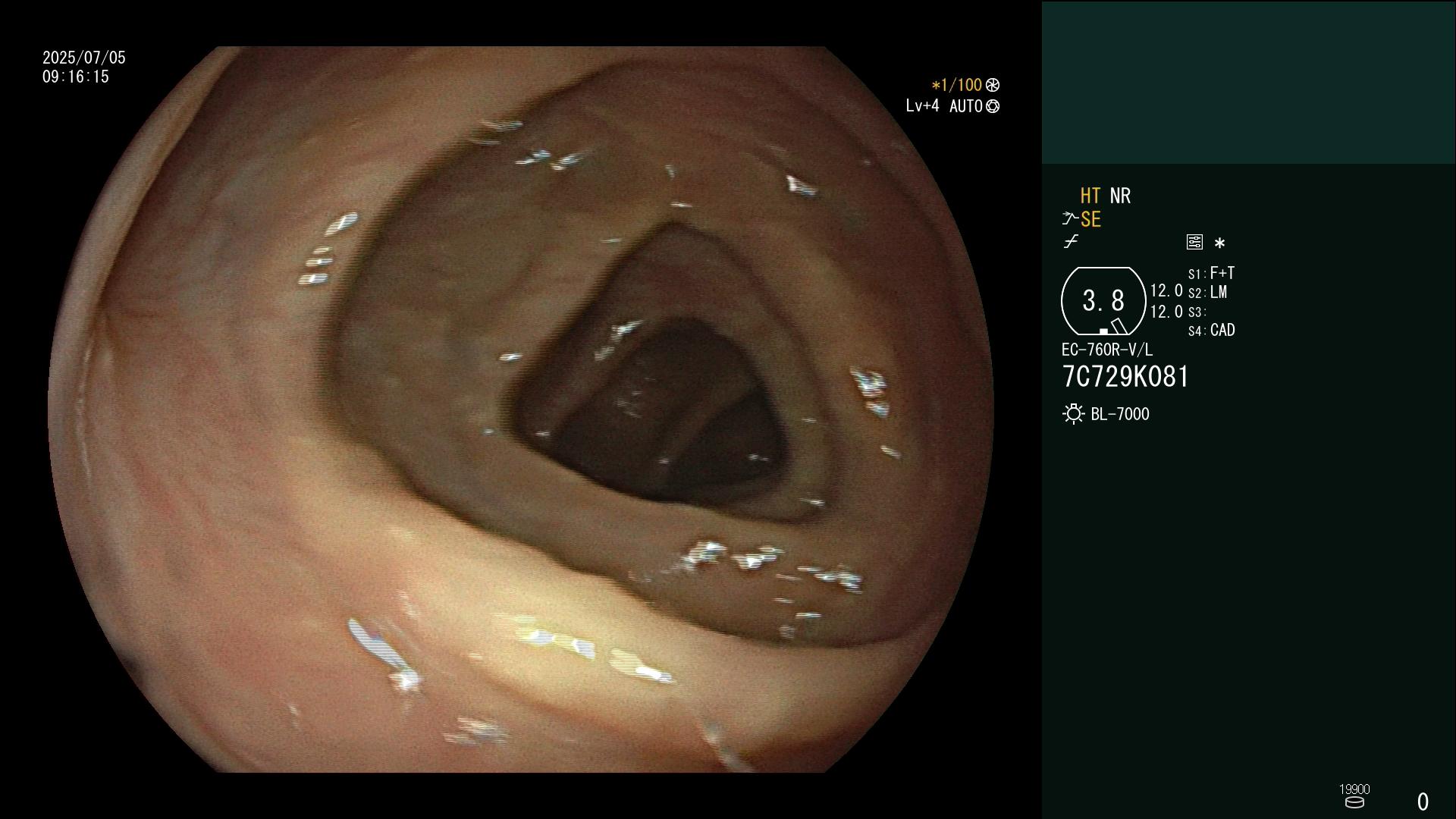Click the lower 12.0 value

tap(1166, 312)
